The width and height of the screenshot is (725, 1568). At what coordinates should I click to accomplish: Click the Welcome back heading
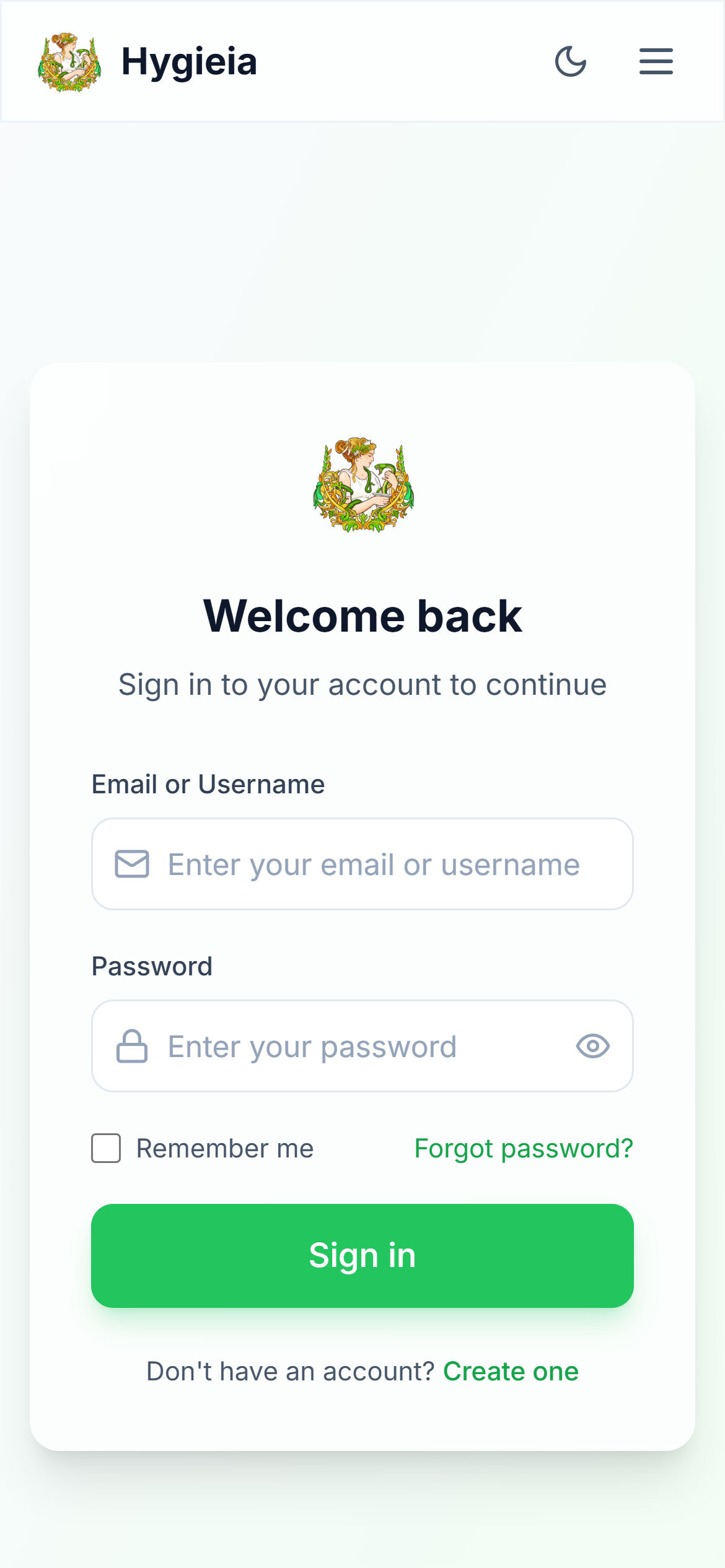pyautogui.click(x=362, y=616)
